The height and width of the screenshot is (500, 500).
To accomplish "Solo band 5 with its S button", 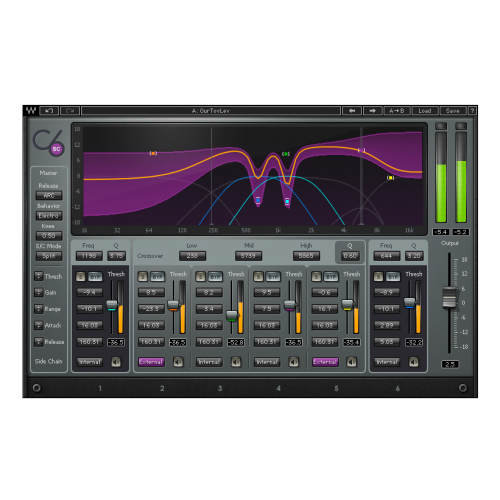I will click(x=316, y=277).
